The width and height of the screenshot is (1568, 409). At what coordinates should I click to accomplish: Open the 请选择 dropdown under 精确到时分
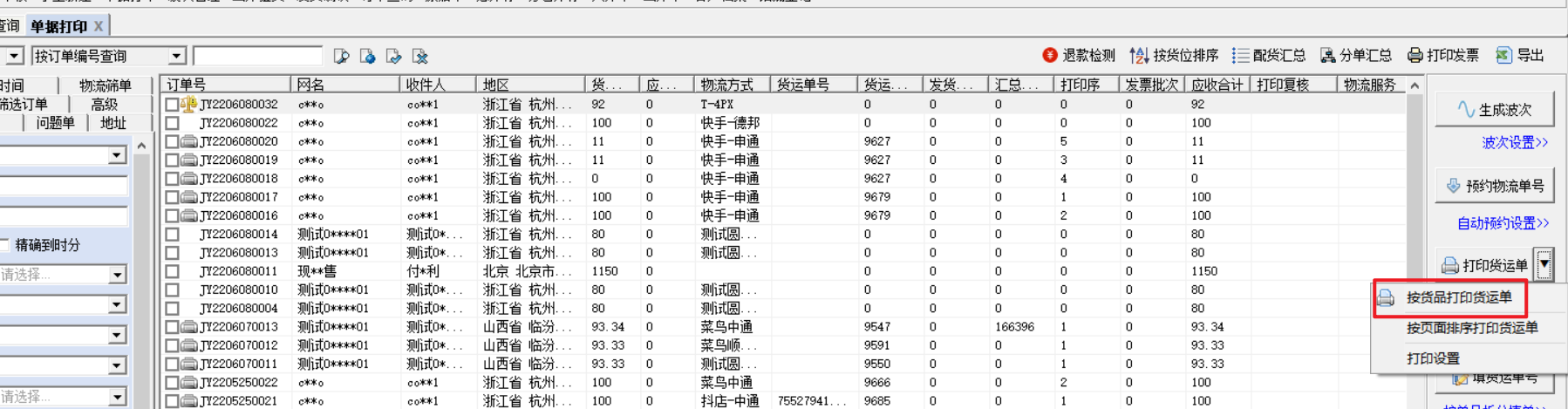[117, 275]
